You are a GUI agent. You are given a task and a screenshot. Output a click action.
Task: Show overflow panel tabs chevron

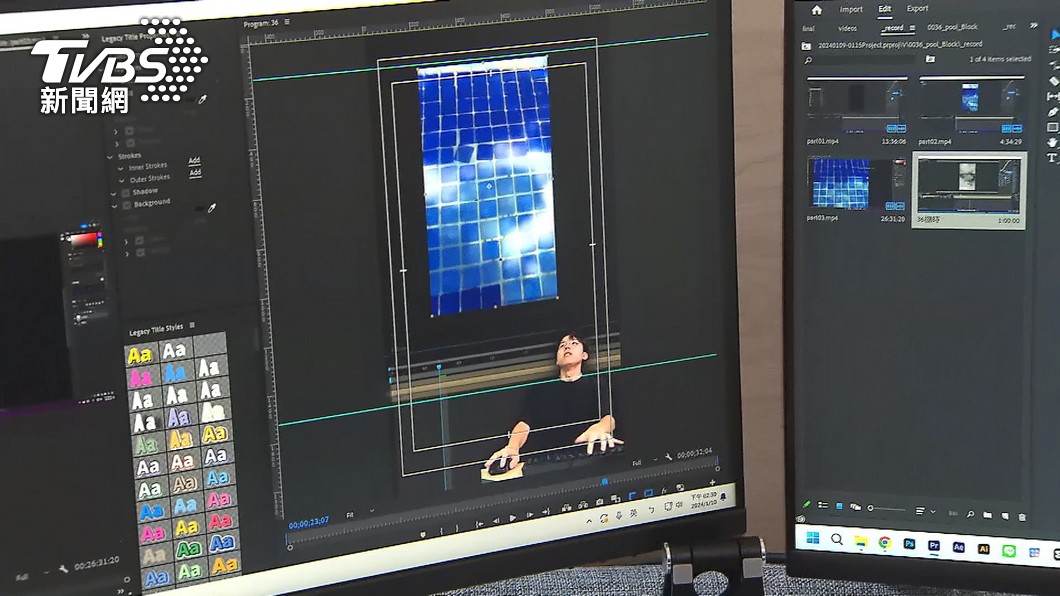pos(1034,26)
